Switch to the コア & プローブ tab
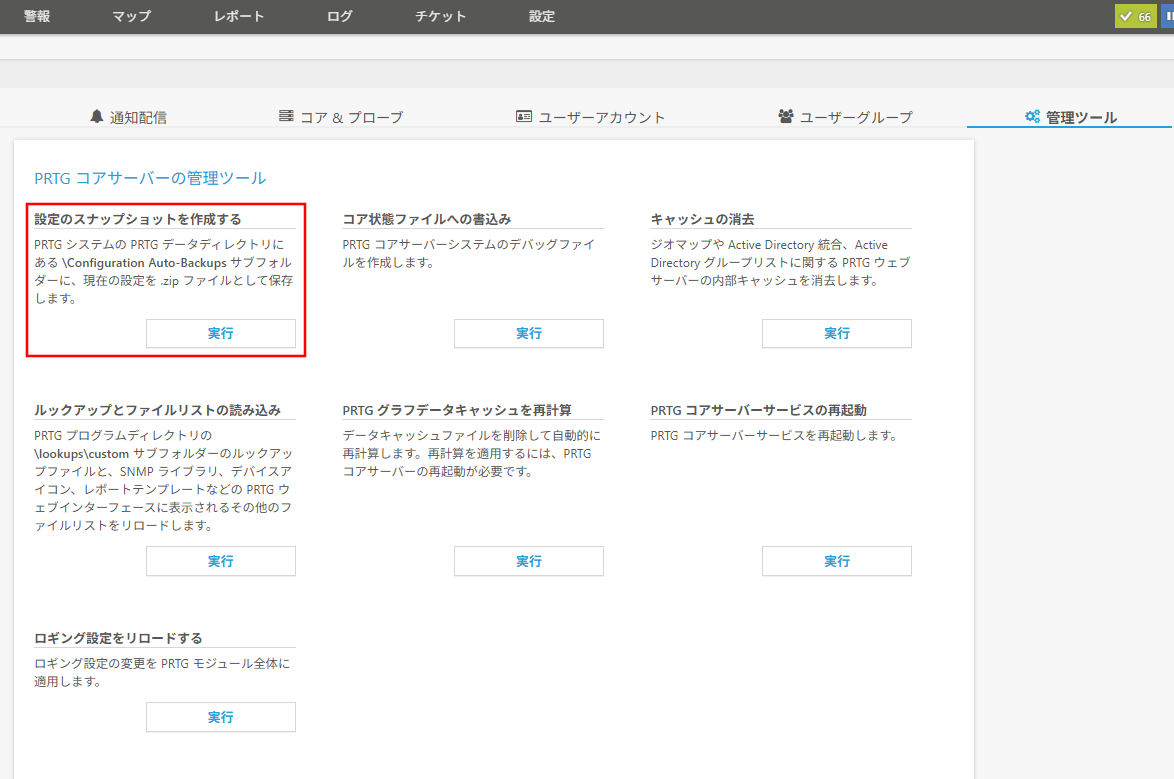Viewport: 1174px width, 779px height. (341, 117)
